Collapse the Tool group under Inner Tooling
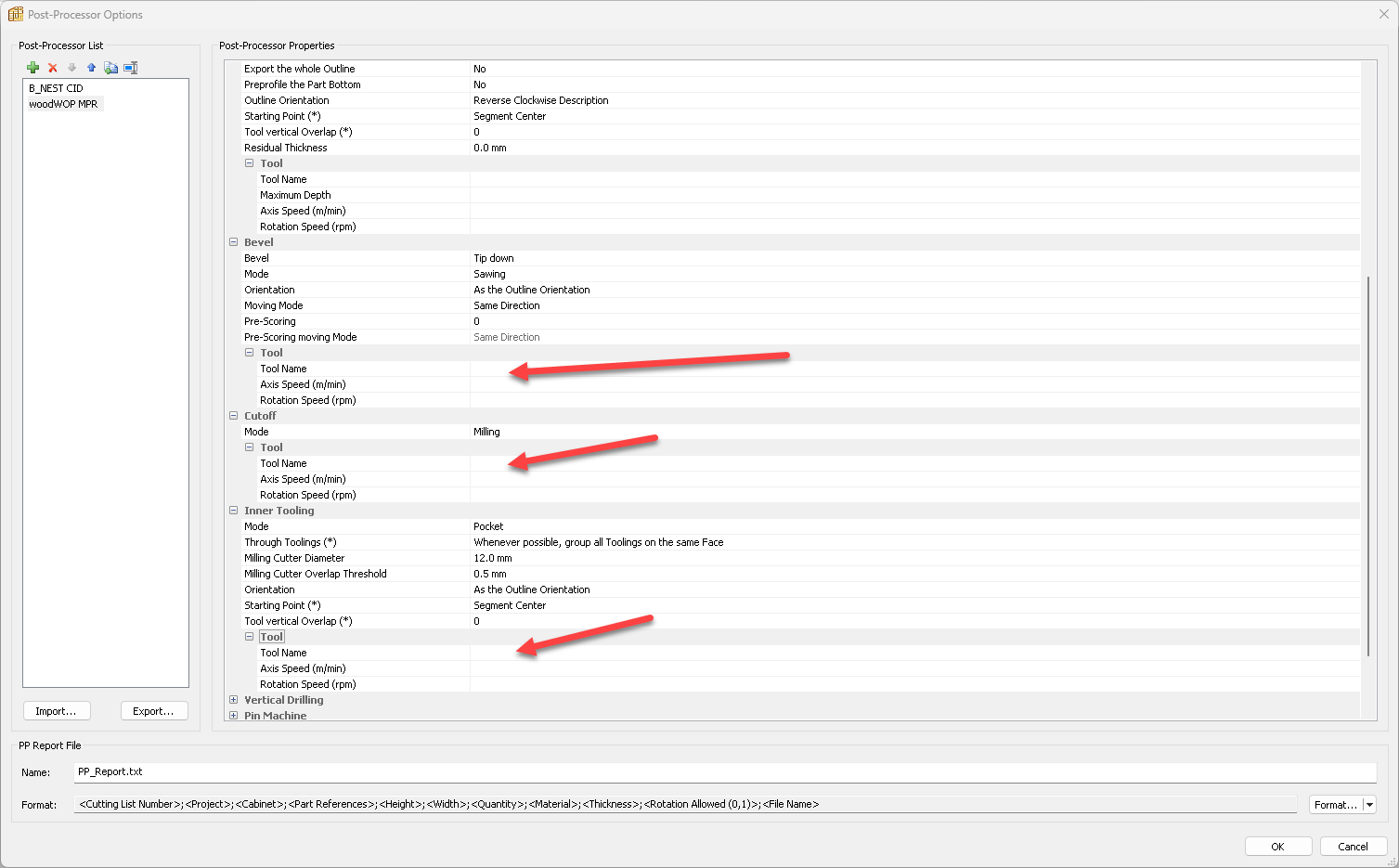Image resolution: width=1399 pixels, height=868 pixels. pyautogui.click(x=250, y=637)
